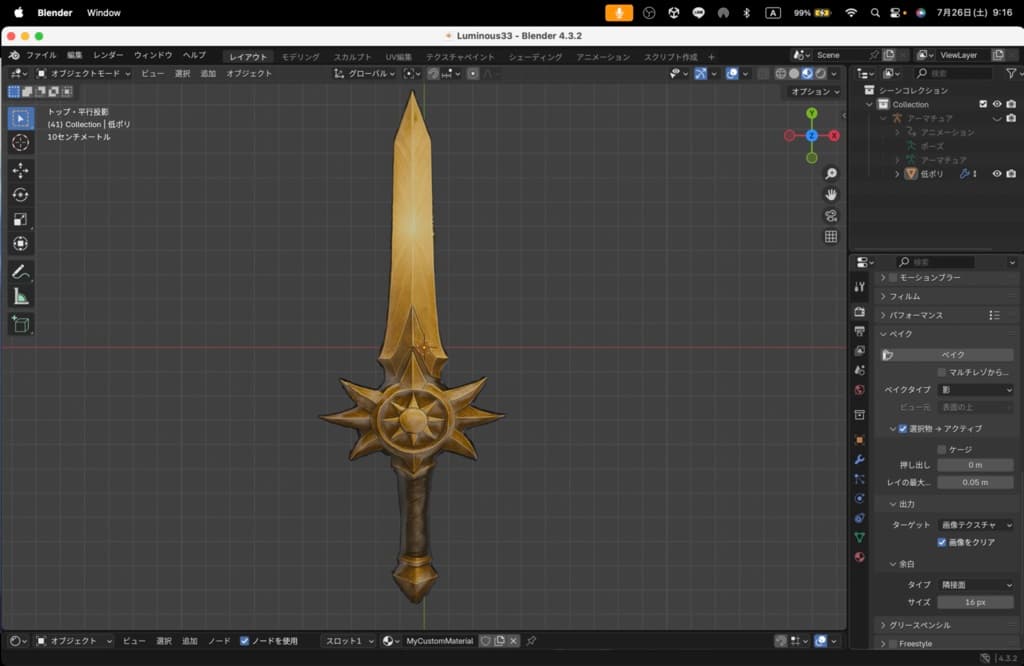Hide the 低ポリ object with eye icon
The image size is (1024, 666).
pyautogui.click(x=996, y=174)
